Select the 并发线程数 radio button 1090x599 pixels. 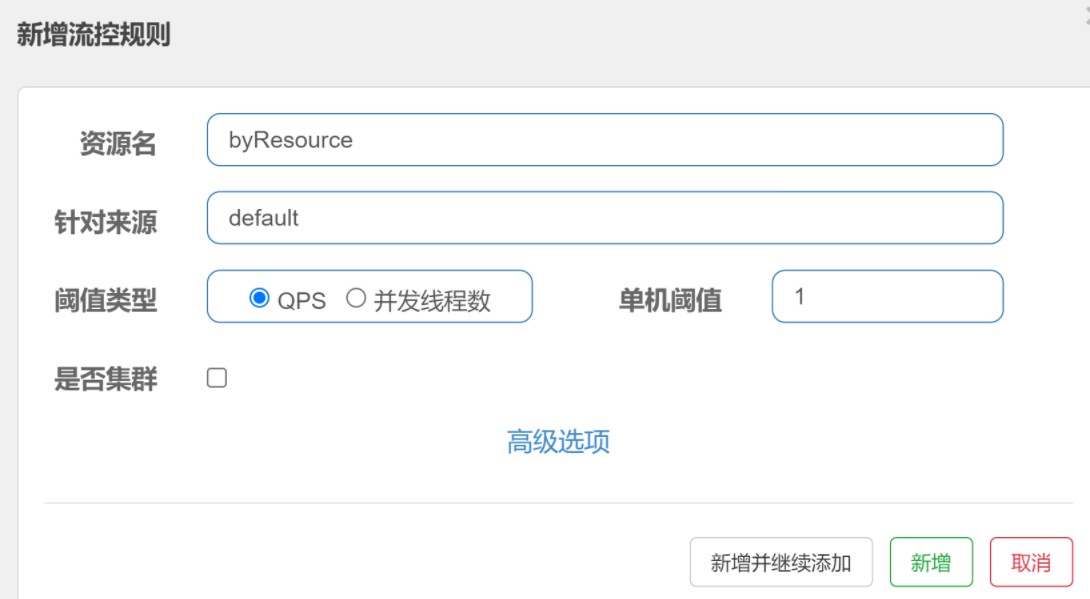point(356,298)
